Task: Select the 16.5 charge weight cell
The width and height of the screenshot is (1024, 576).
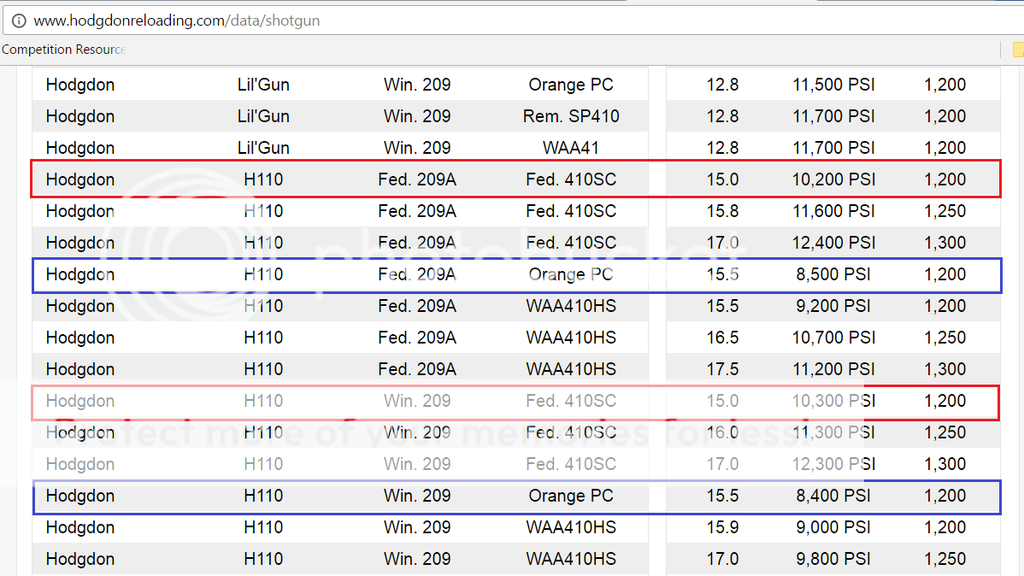Action: [x=722, y=337]
